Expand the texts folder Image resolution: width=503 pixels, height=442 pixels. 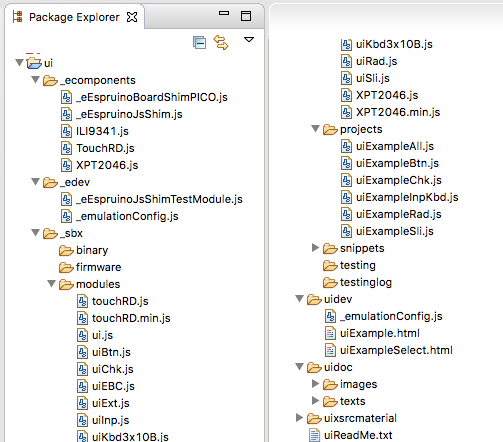click(x=315, y=401)
